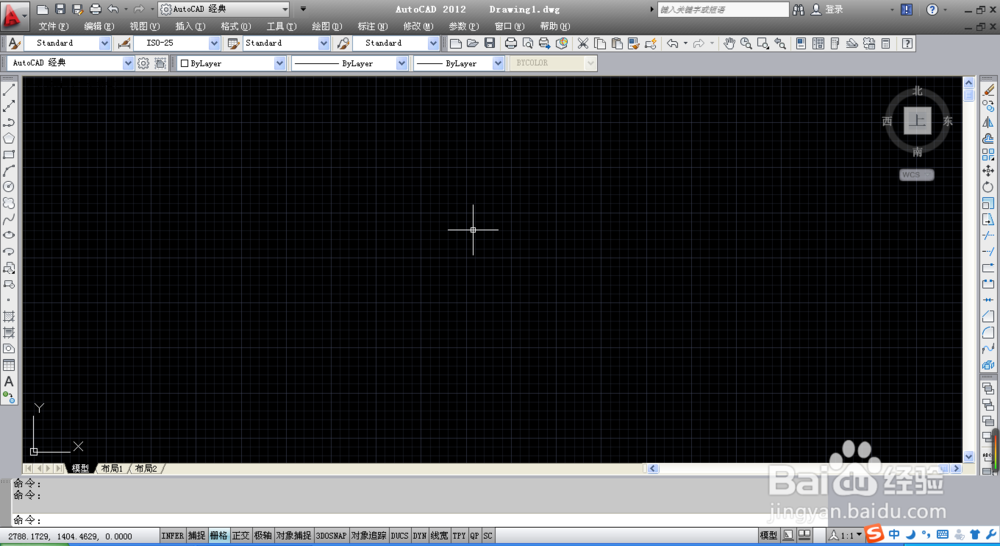This screenshot has height=546, width=1000.
Task: Click the 上 top face of ViewCube
Action: tap(917, 121)
